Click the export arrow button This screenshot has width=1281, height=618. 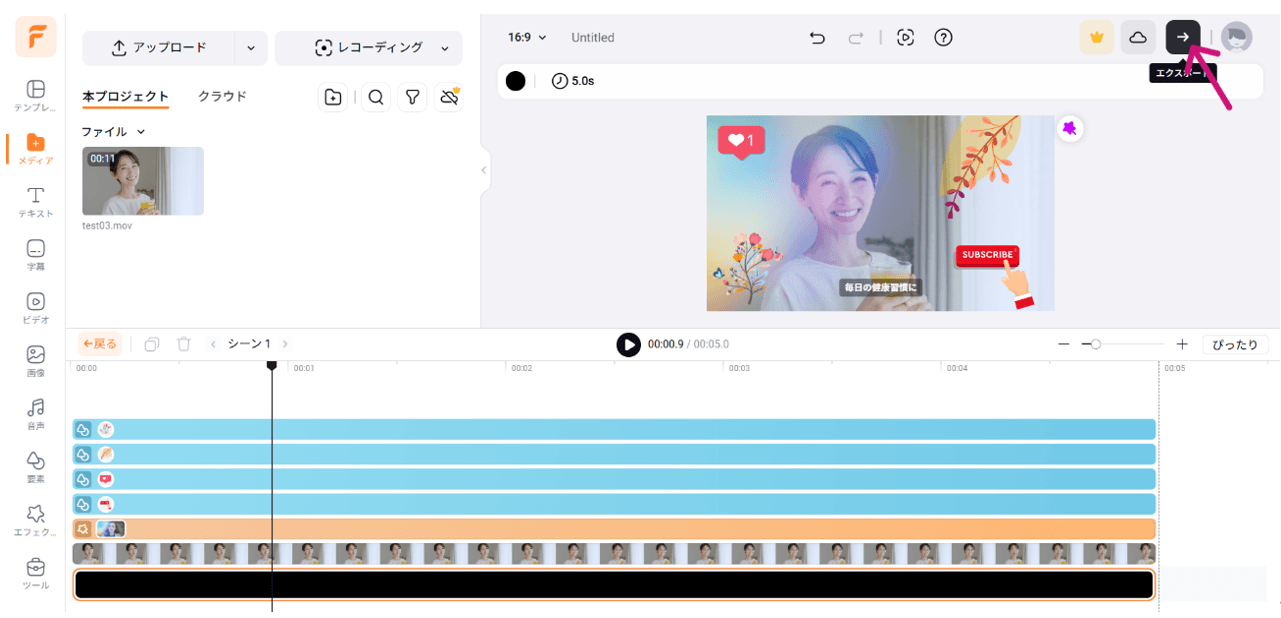click(x=1183, y=37)
